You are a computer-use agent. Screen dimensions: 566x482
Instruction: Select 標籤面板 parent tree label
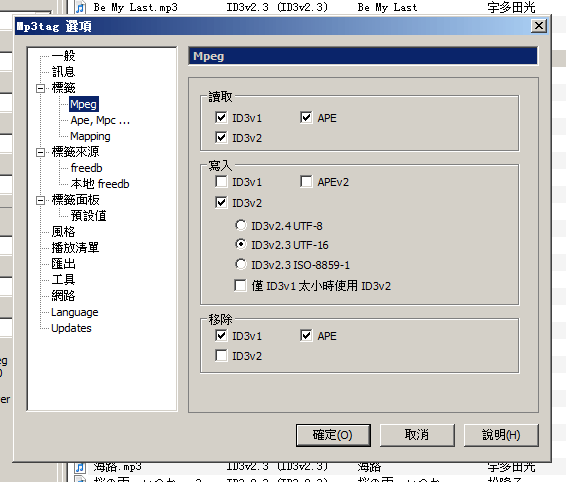click(75, 200)
